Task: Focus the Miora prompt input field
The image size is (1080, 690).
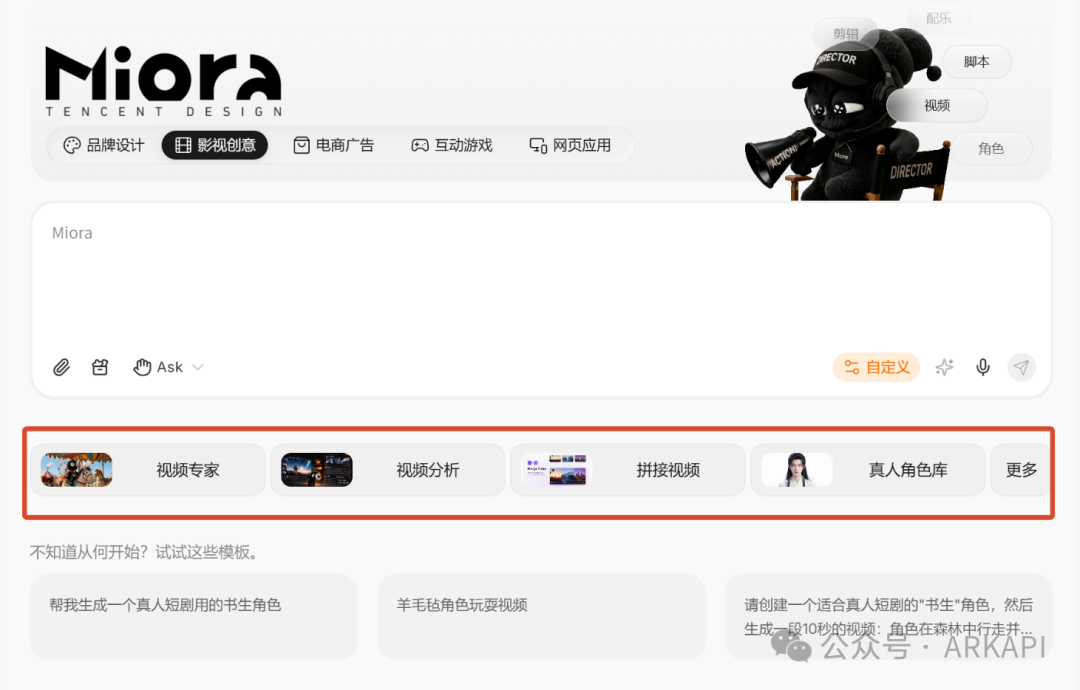Action: [541, 300]
